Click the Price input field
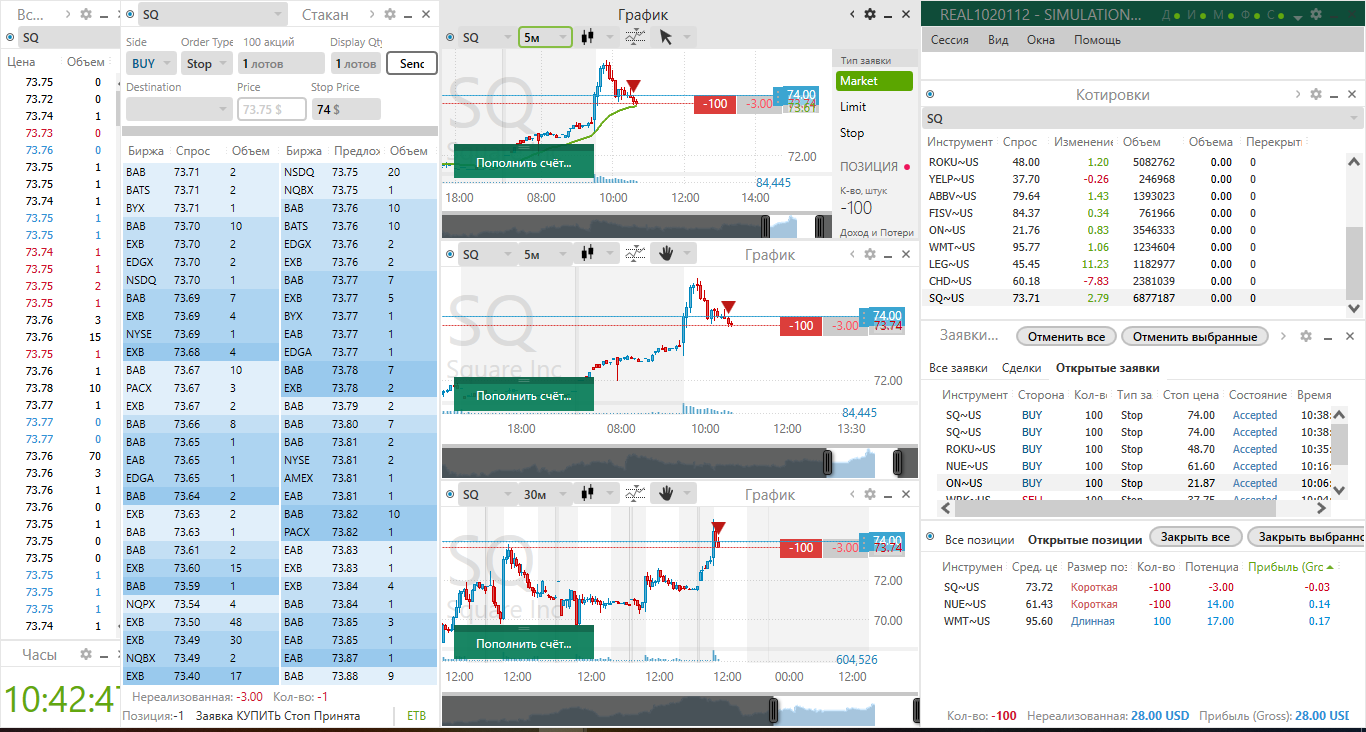1366x732 pixels. 271,109
